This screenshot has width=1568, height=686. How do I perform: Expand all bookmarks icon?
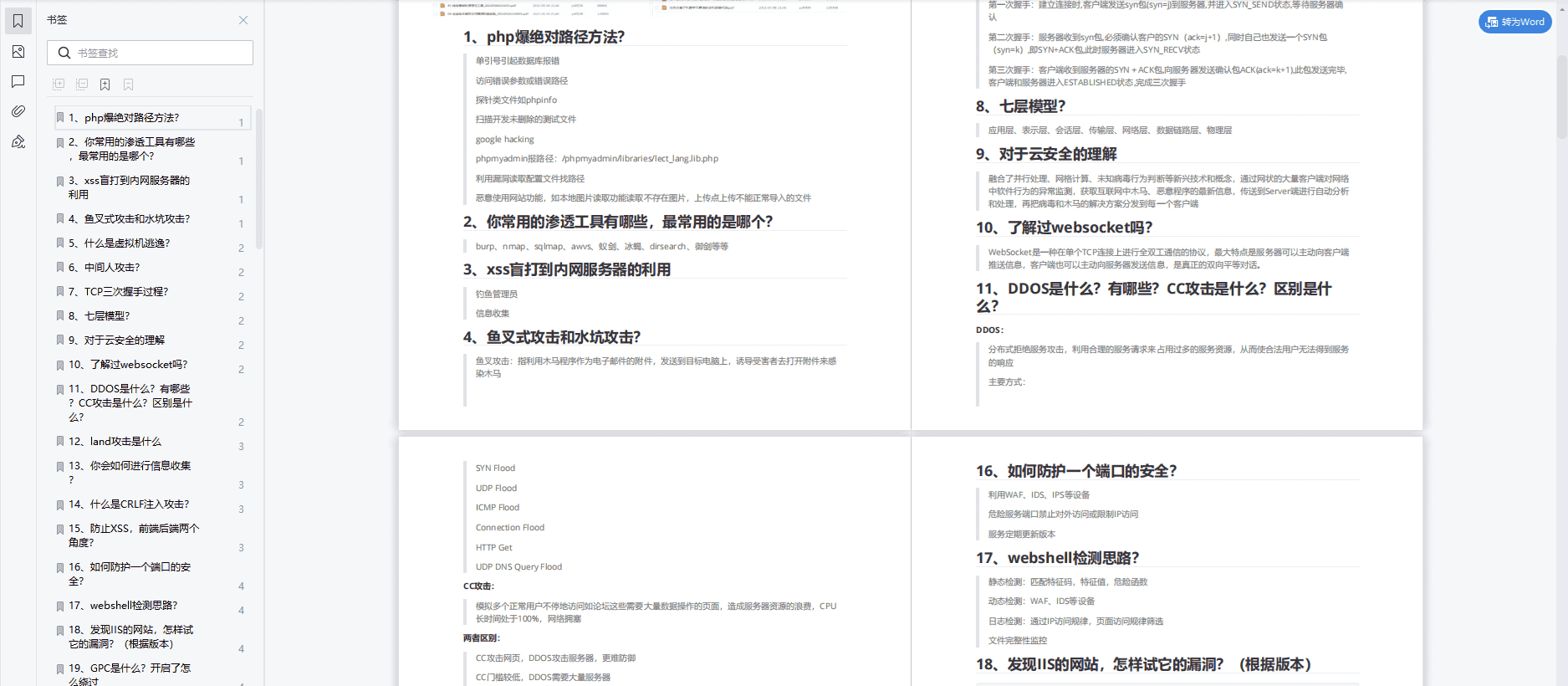pos(59,84)
